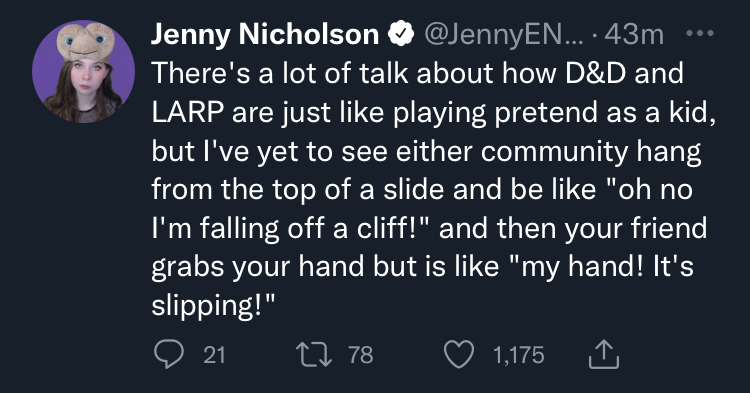This screenshot has width=750, height=393.
Task: Open the share tweet upload icon
Action: click(x=604, y=354)
